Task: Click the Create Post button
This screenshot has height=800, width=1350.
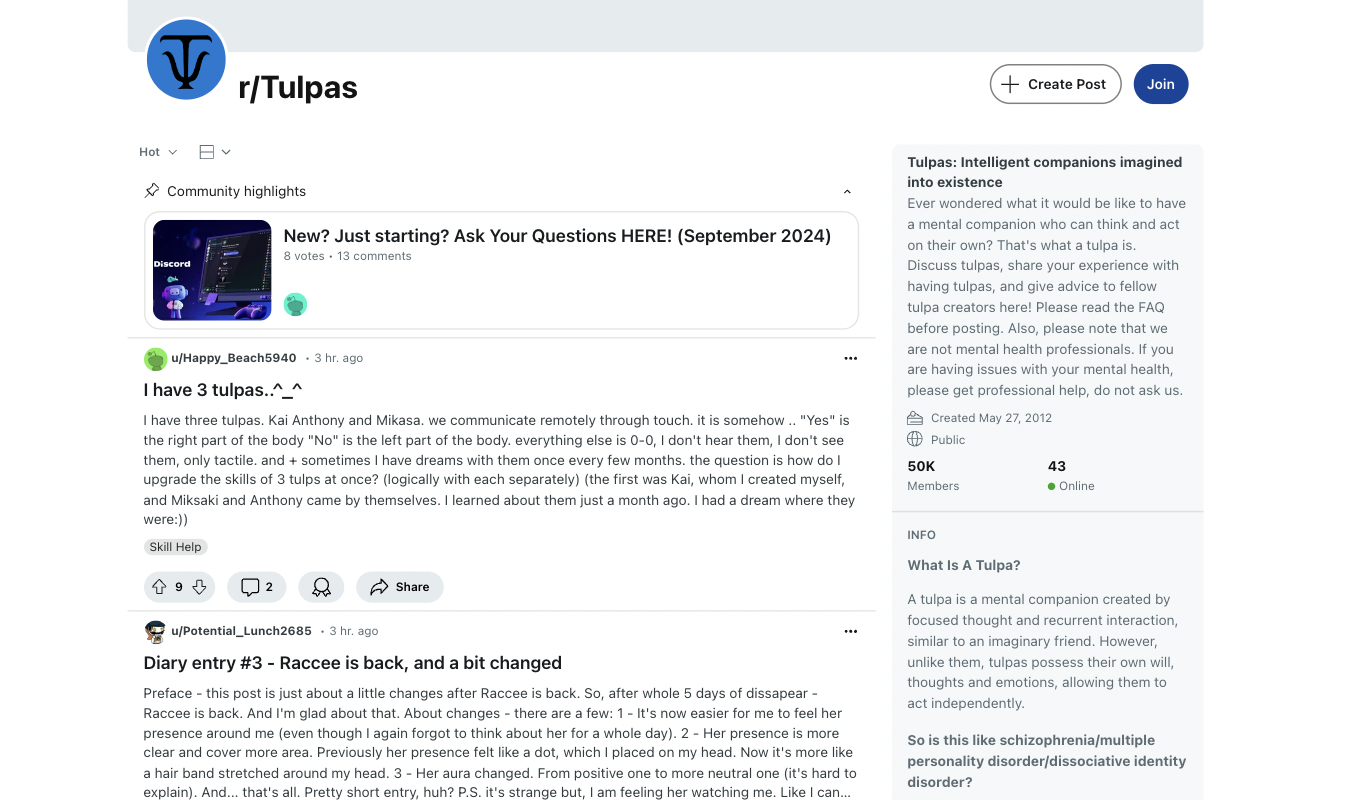Action: coord(1055,84)
